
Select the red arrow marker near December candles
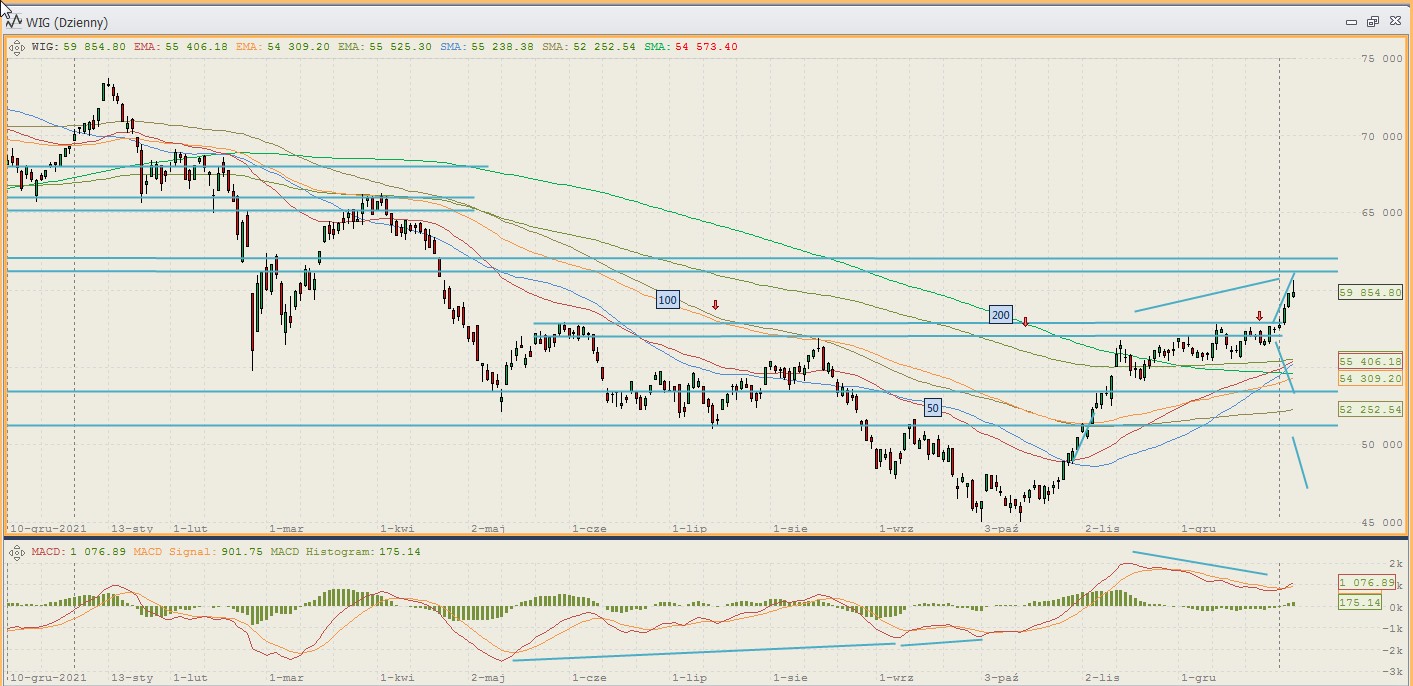1259,316
